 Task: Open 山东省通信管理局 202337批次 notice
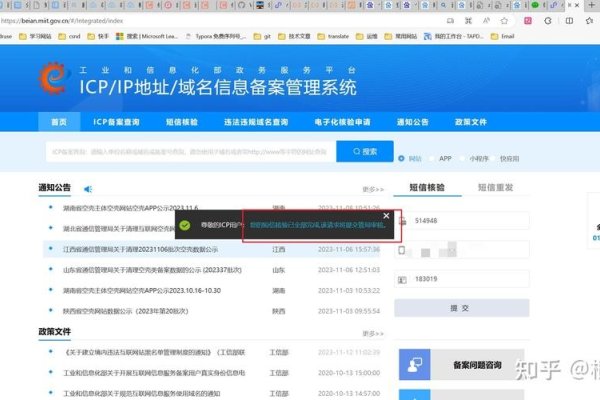tap(152, 270)
